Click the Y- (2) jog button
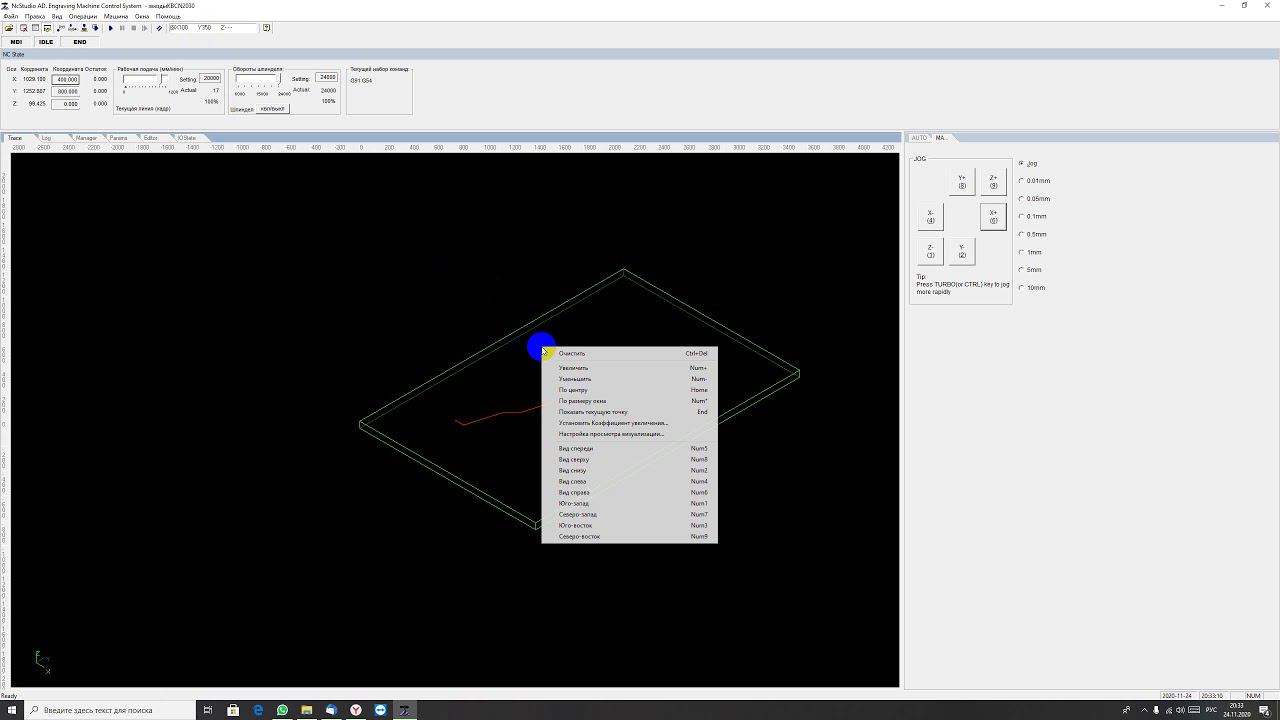 click(x=962, y=251)
